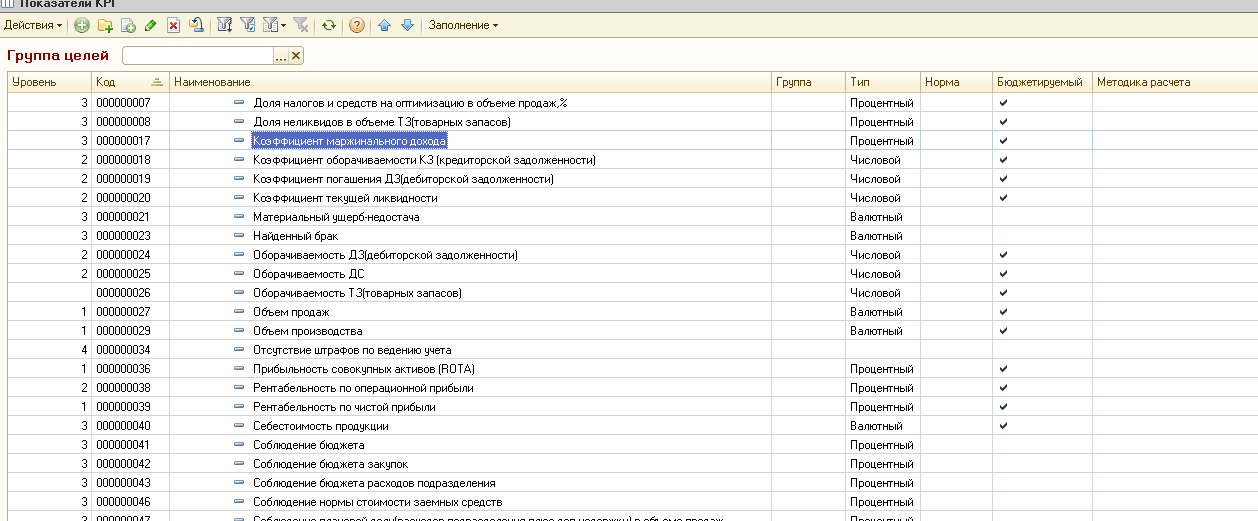The height and width of the screenshot is (521, 1258).
Task: Click the Норма column header
Action: click(x=956, y=82)
